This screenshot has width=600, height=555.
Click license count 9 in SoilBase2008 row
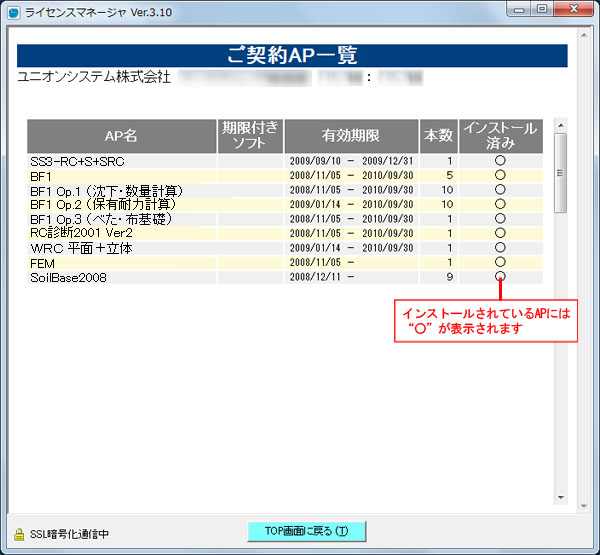click(450, 277)
